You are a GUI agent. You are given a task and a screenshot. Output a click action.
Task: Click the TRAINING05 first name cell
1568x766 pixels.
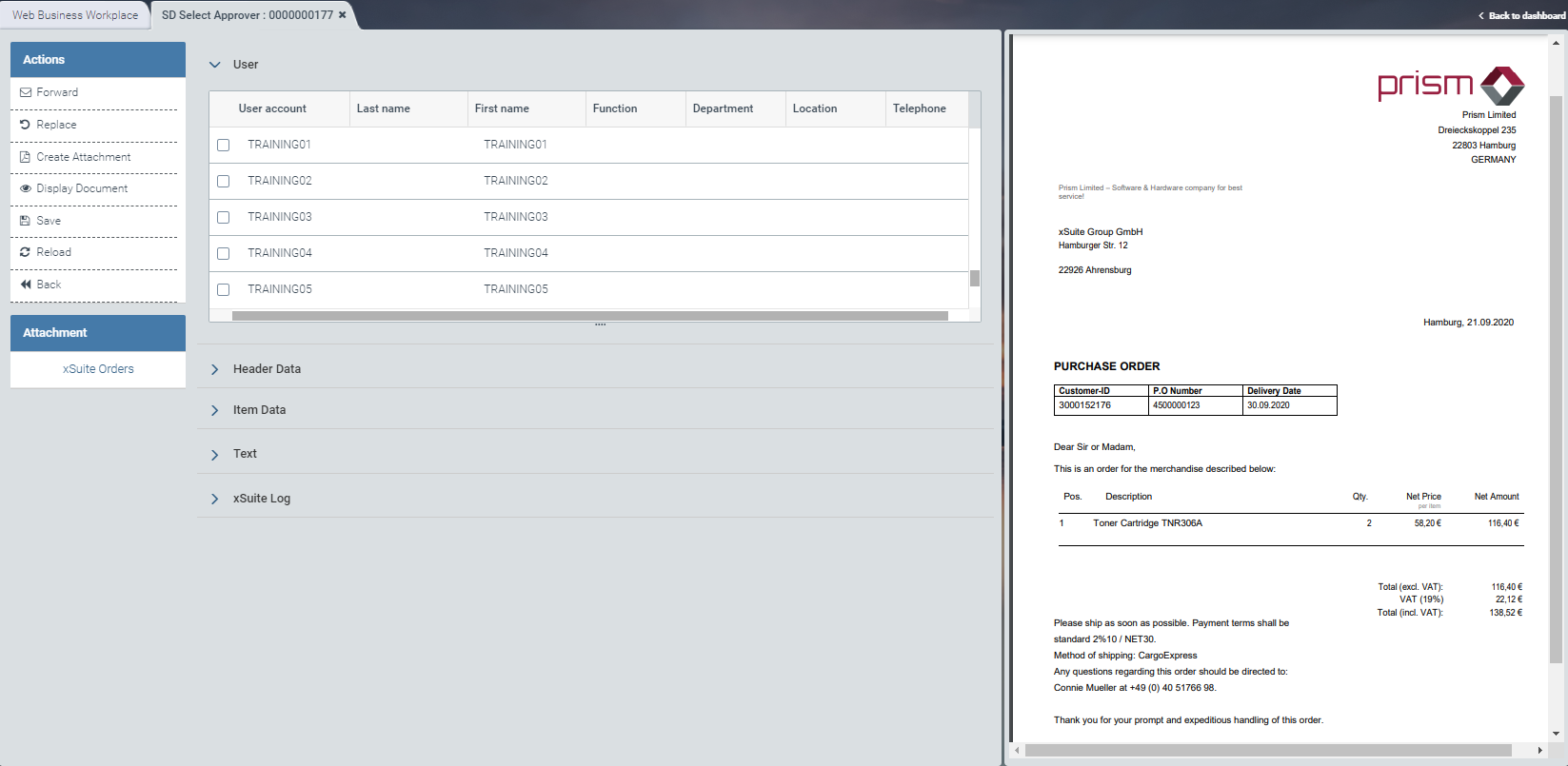(x=515, y=289)
